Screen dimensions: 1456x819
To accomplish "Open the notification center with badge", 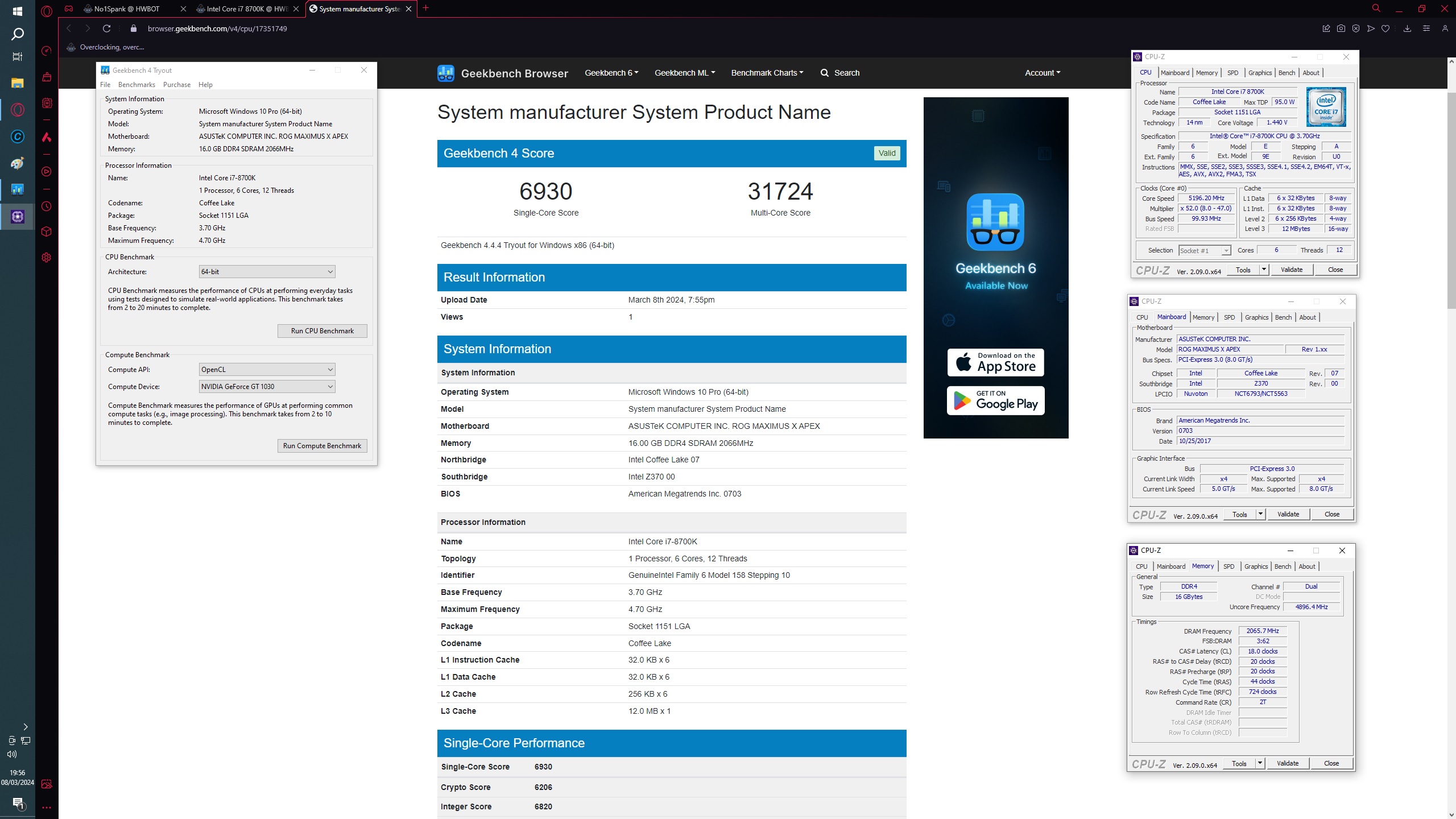I will coord(18,803).
